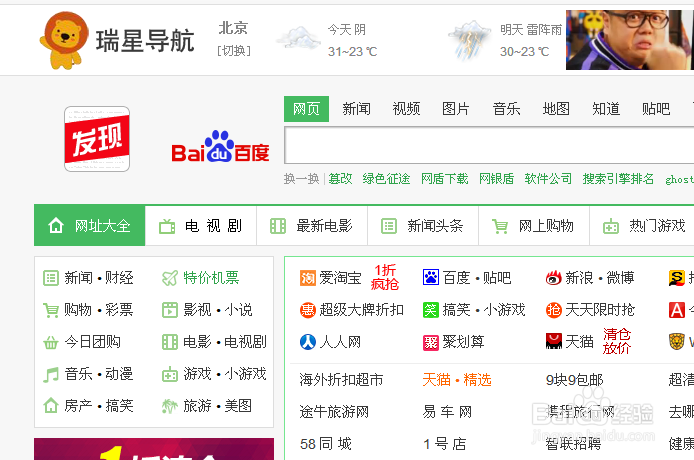Click the home icon in 网址大全 tab
Screen dimensions: 694x460
click(x=56, y=226)
